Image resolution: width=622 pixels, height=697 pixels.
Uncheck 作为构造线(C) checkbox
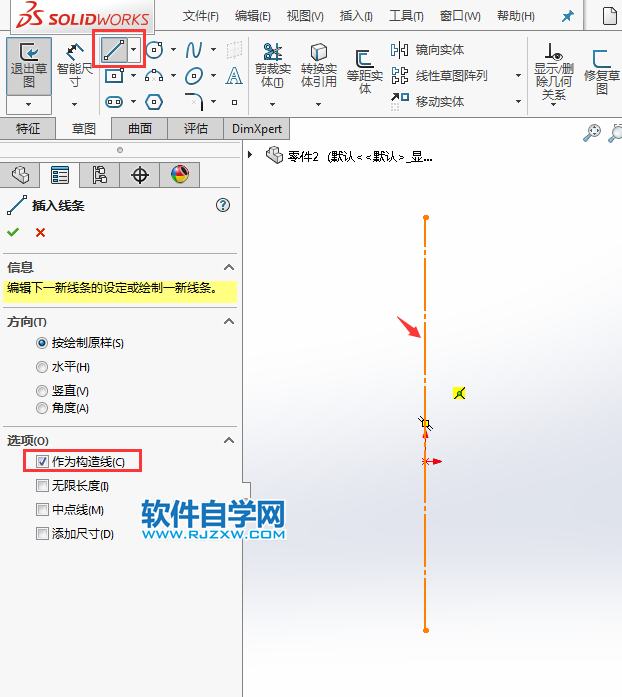(42, 461)
